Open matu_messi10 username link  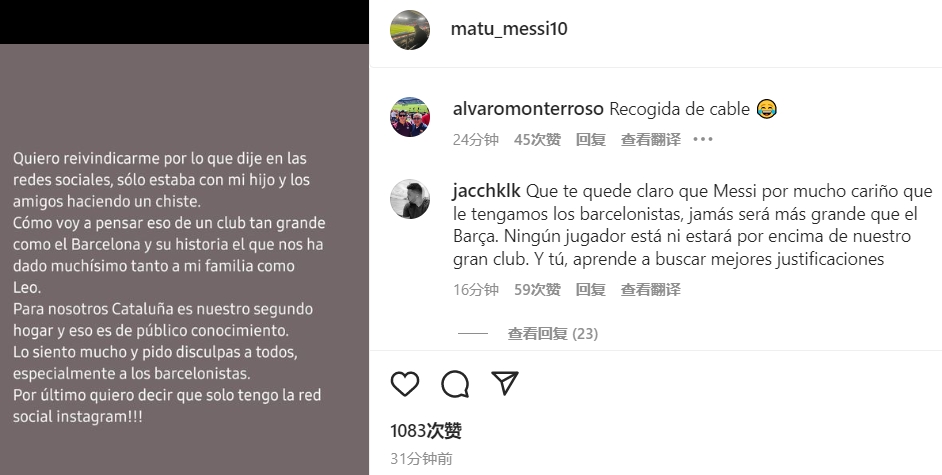[509, 29]
